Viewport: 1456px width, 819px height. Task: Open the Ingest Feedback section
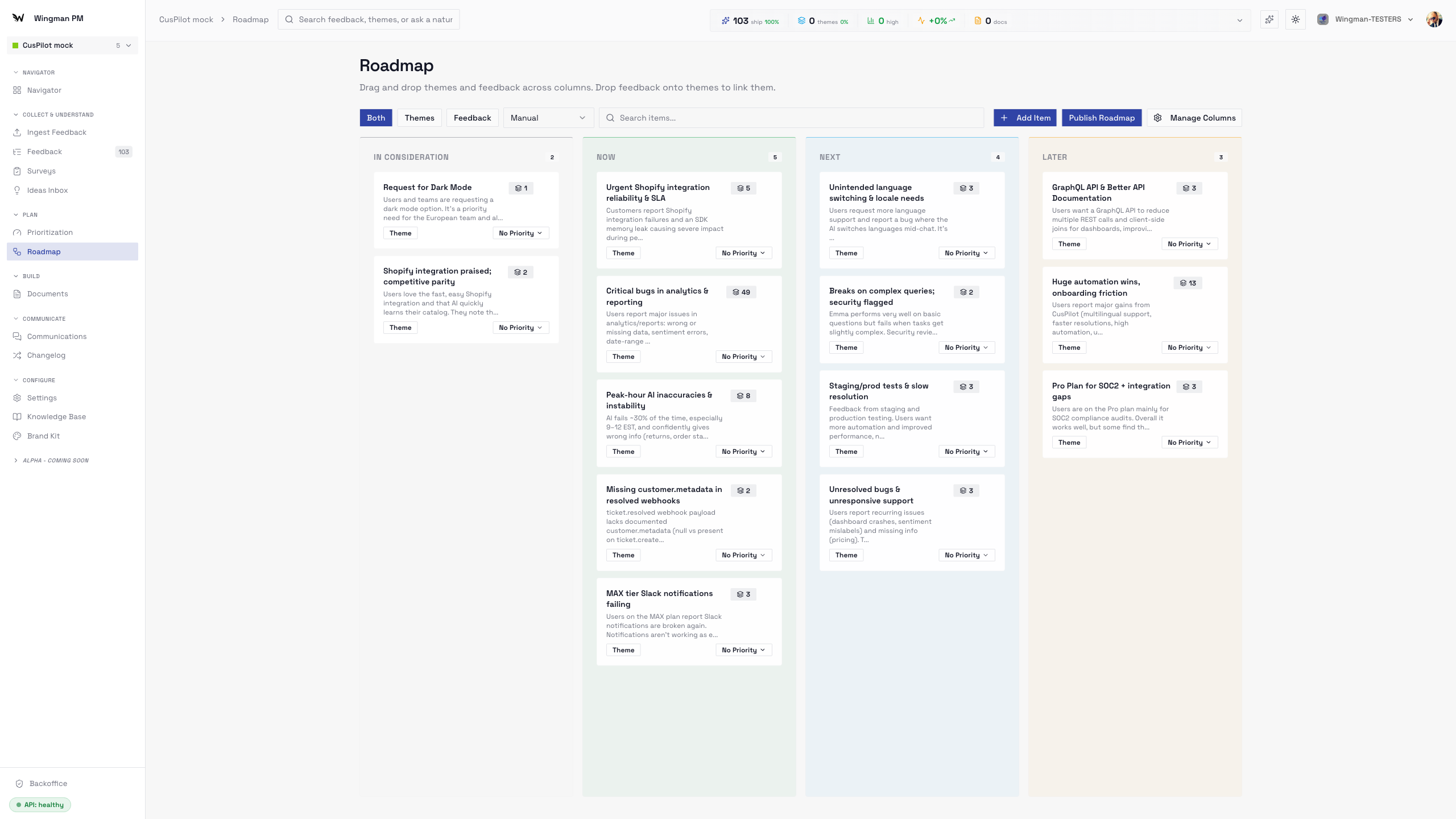coord(57,132)
